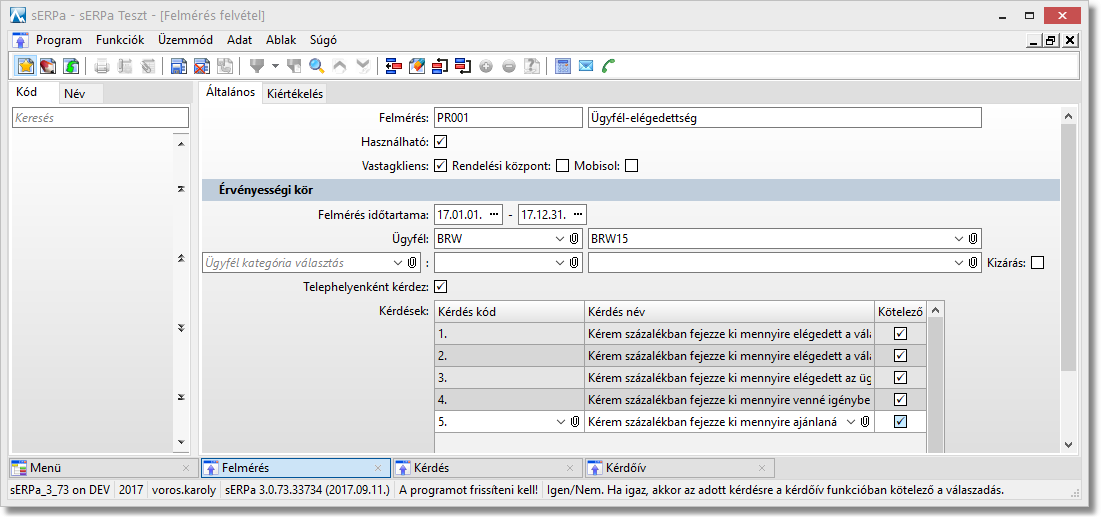Open the start date picker for 17.01.01.
The width and height of the screenshot is (1101, 519).
click(495, 215)
